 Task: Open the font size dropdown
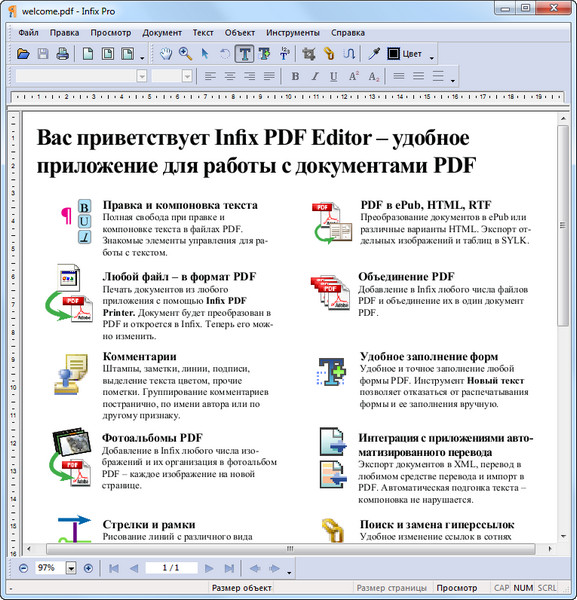(x=187, y=76)
